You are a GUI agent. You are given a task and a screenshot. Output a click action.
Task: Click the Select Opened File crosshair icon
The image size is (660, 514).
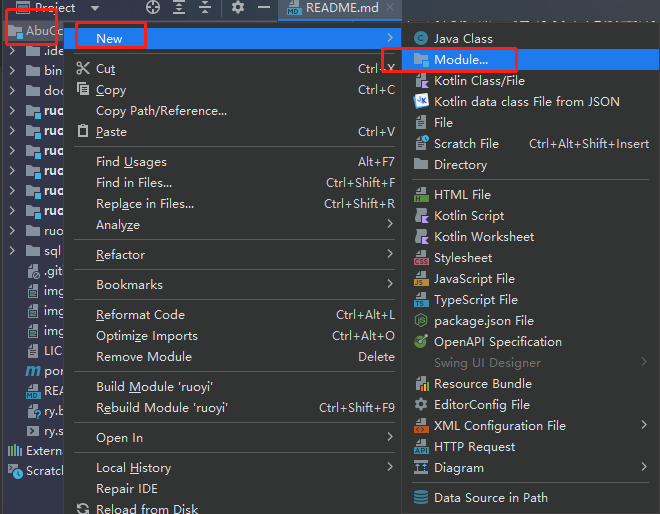tap(153, 8)
